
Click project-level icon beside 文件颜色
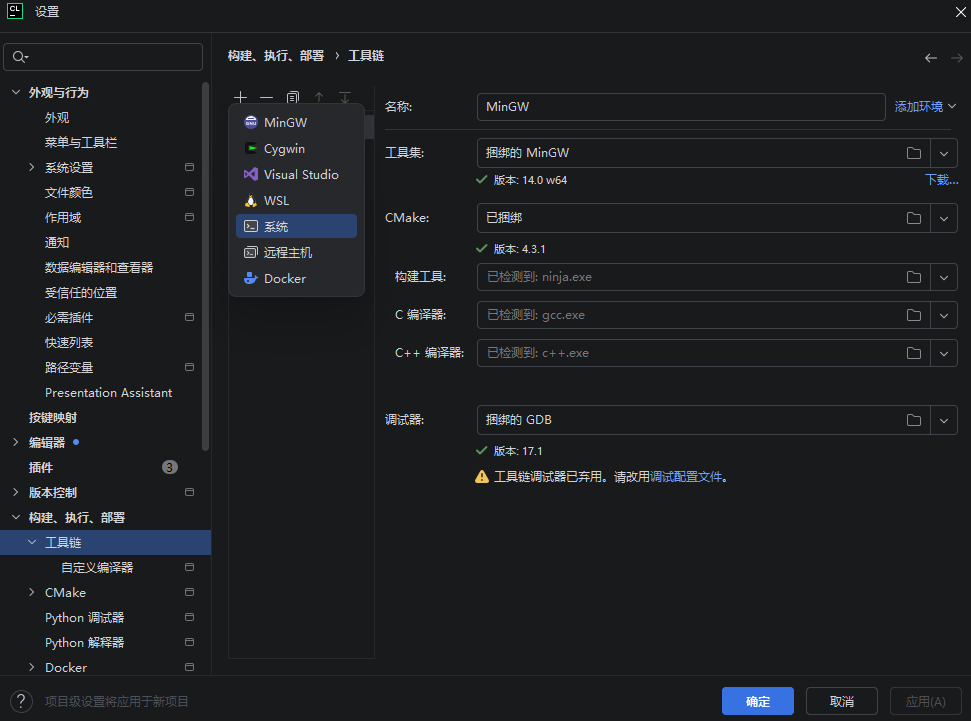189,192
